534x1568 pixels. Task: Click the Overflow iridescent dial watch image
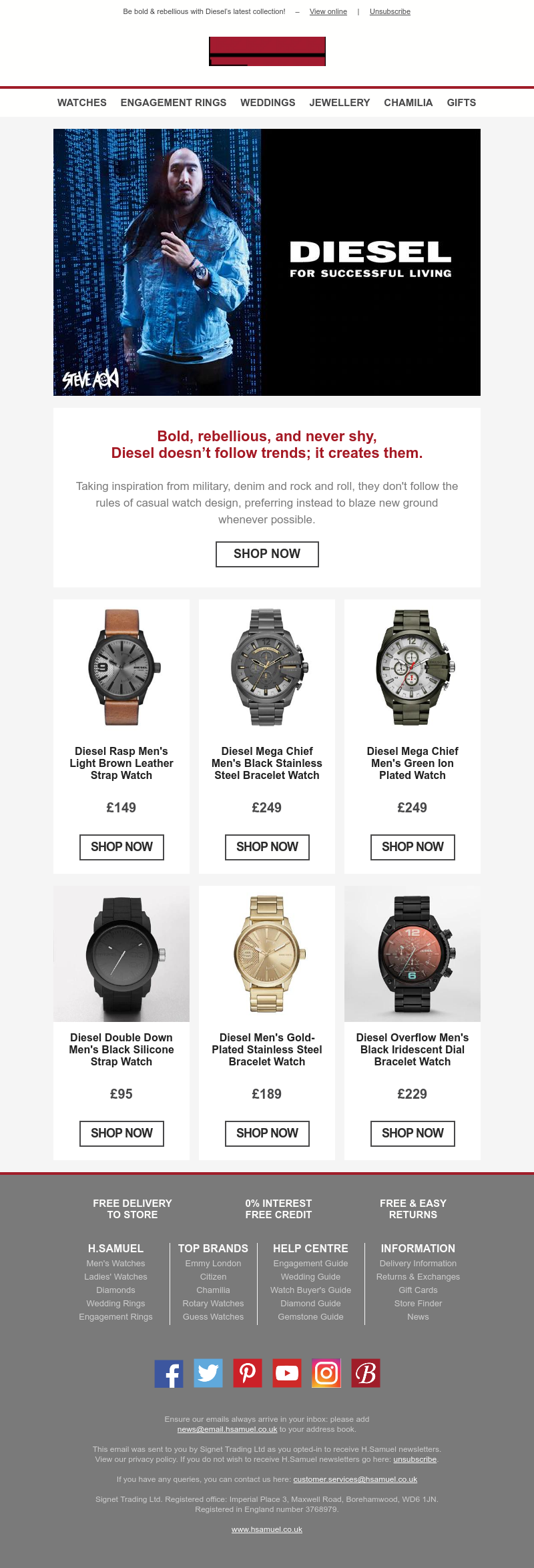pyautogui.click(x=413, y=954)
